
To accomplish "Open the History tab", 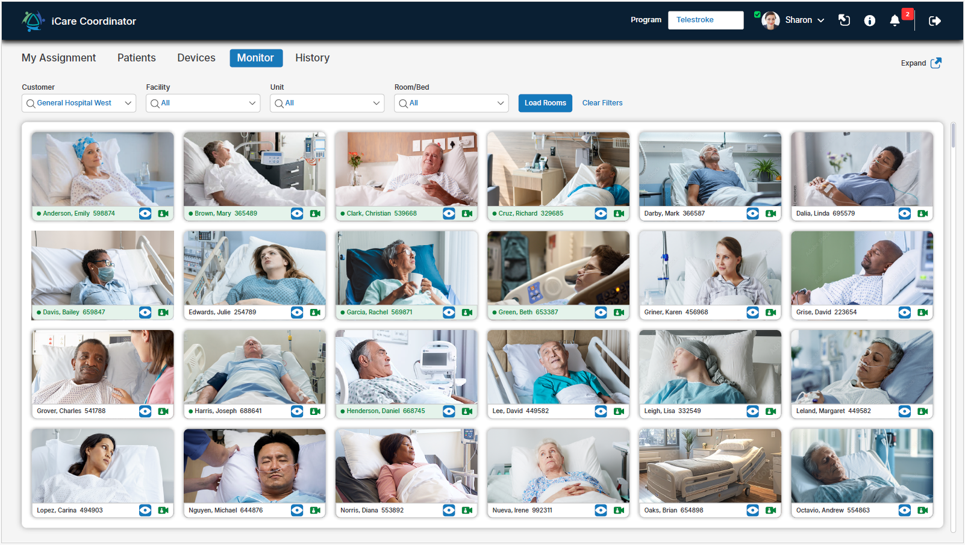I will (x=312, y=58).
